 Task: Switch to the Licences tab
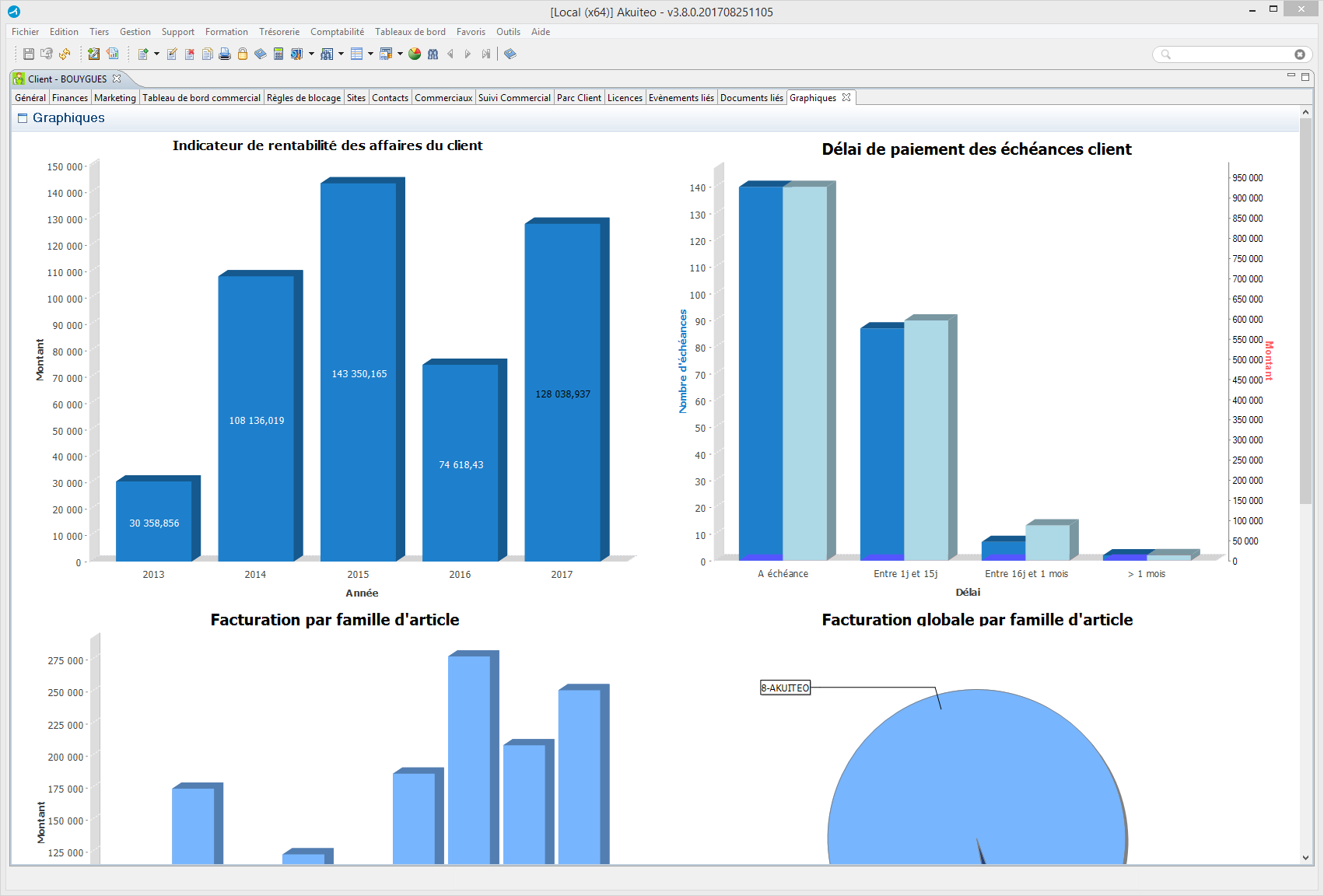click(625, 98)
